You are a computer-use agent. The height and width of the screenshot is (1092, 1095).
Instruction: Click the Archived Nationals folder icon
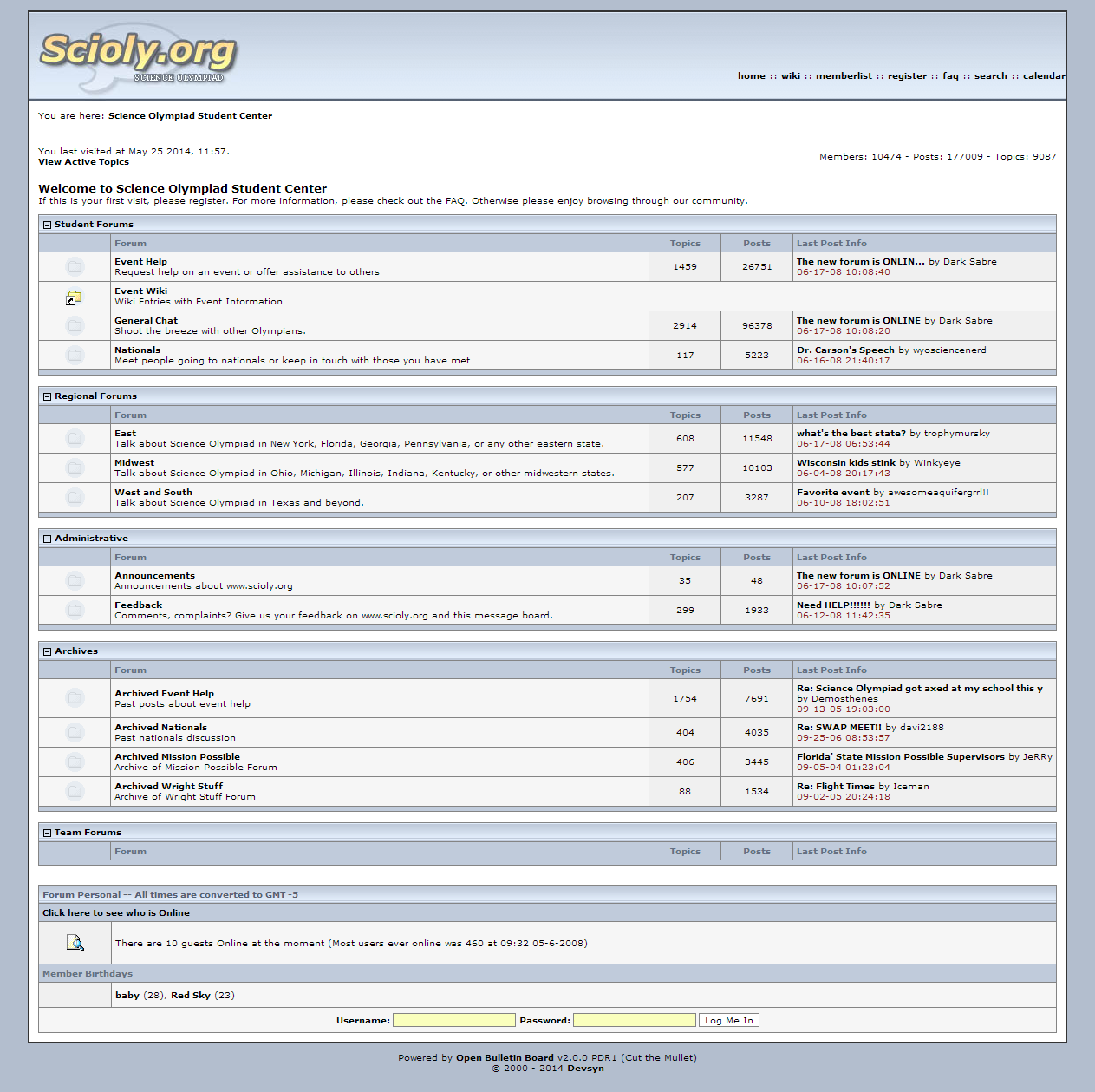coord(75,732)
